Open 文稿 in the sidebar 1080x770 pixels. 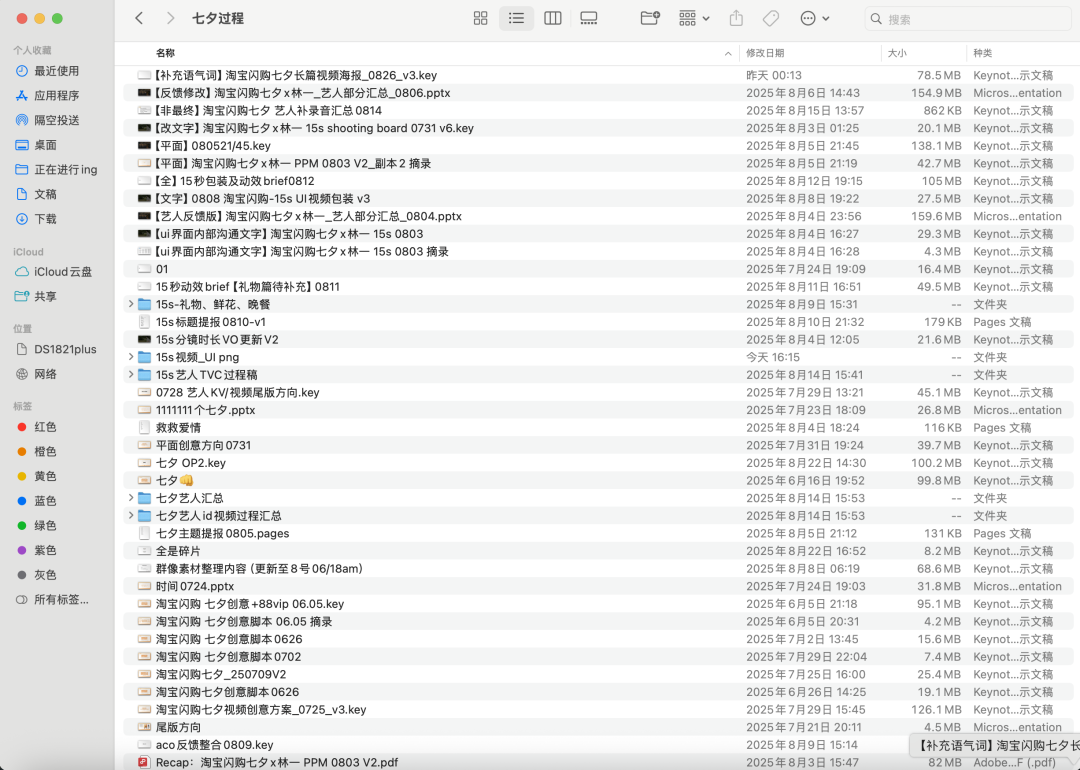[x=45, y=194]
